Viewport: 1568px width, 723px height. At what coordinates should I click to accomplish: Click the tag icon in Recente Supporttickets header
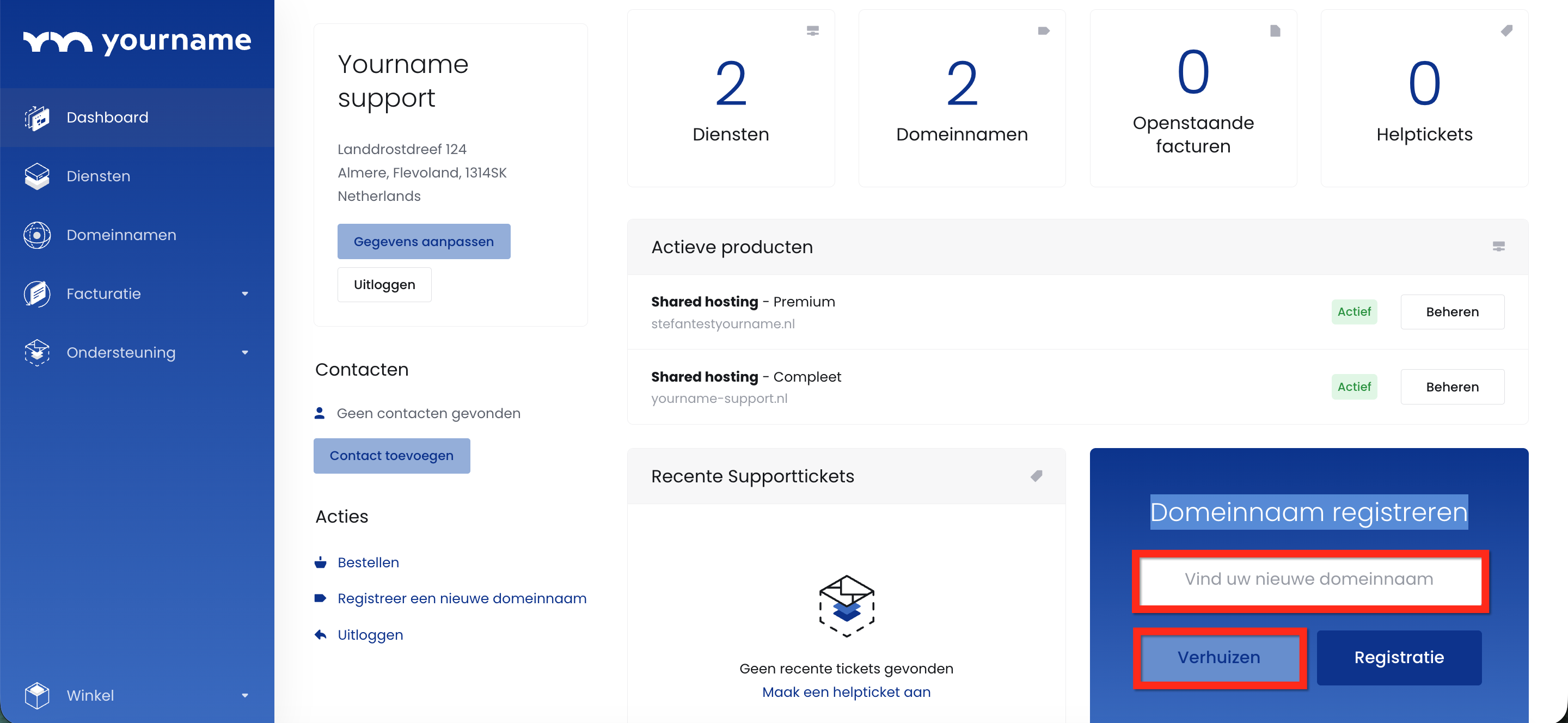[x=1036, y=476]
